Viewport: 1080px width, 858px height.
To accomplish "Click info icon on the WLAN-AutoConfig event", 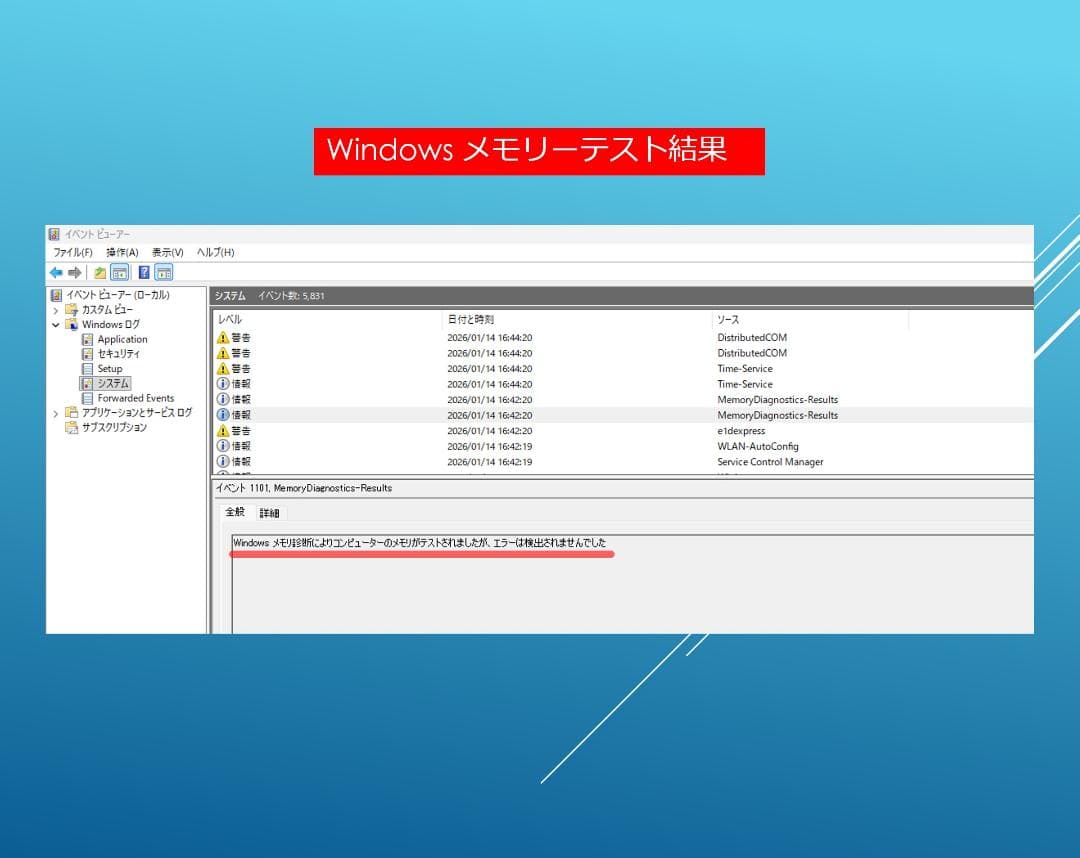I will click(223, 446).
